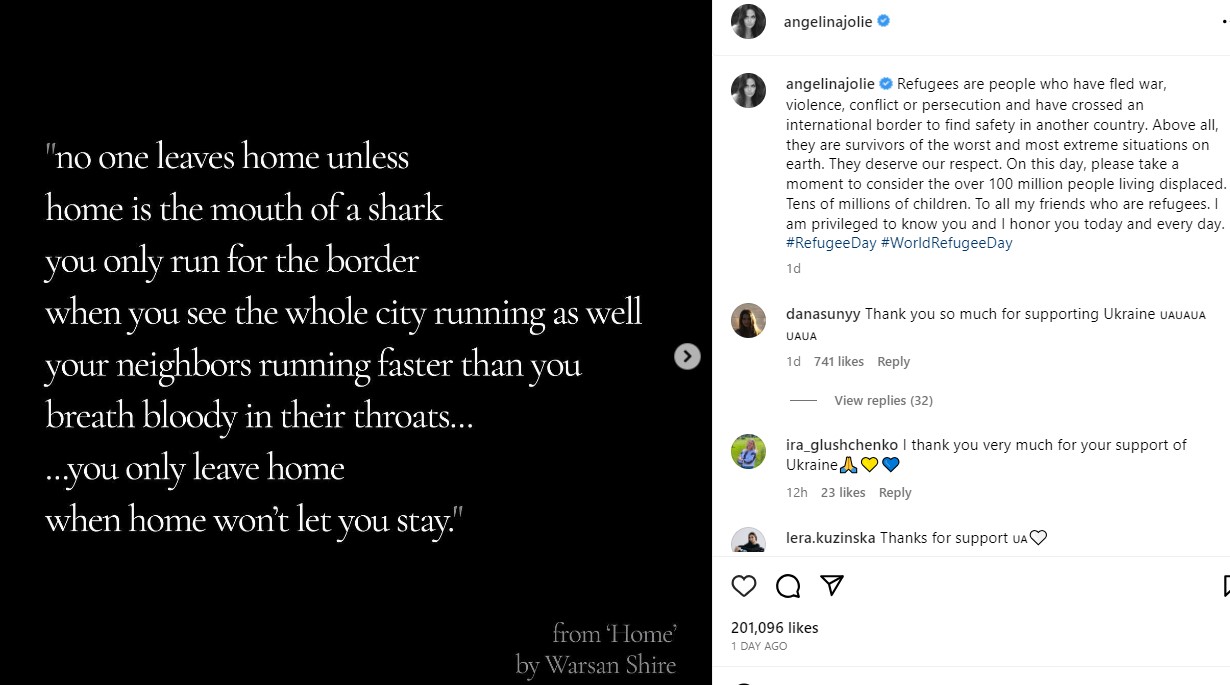Go to next carousel slide arrow

pyautogui.click(x=687, y=356)
